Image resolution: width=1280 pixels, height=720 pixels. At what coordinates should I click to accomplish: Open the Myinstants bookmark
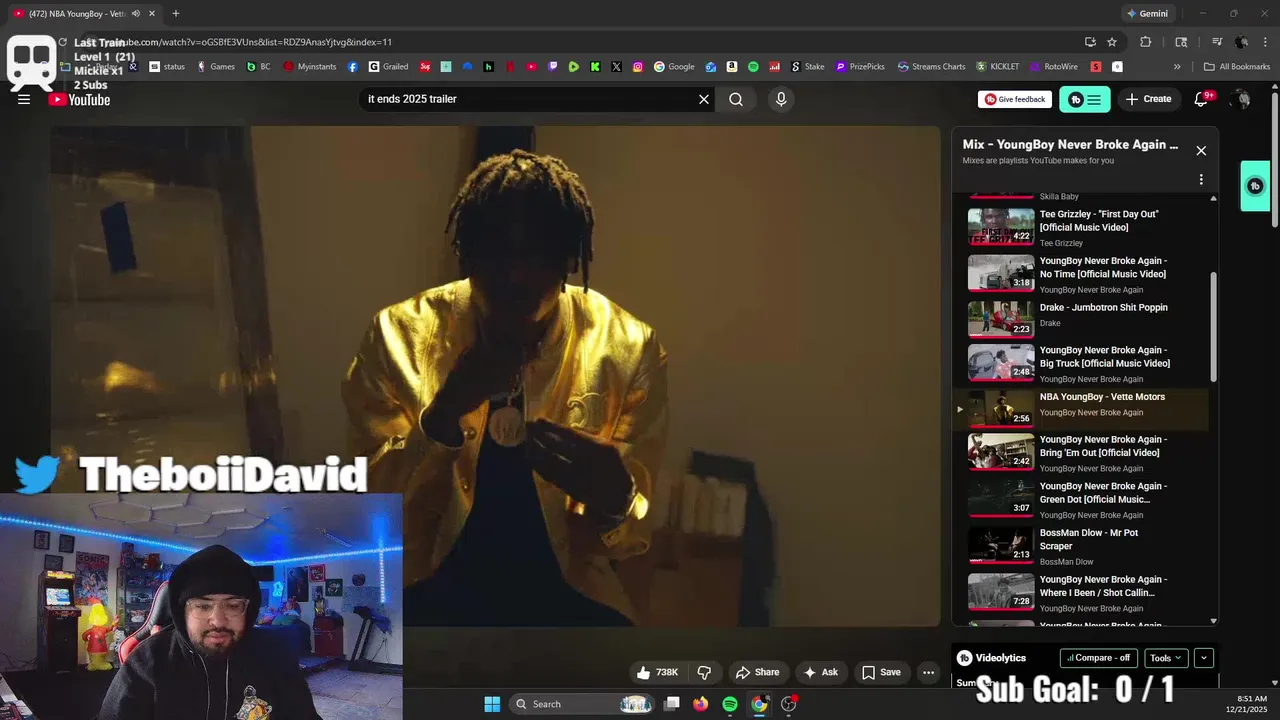pyautogui.click(x=310, y=67)
